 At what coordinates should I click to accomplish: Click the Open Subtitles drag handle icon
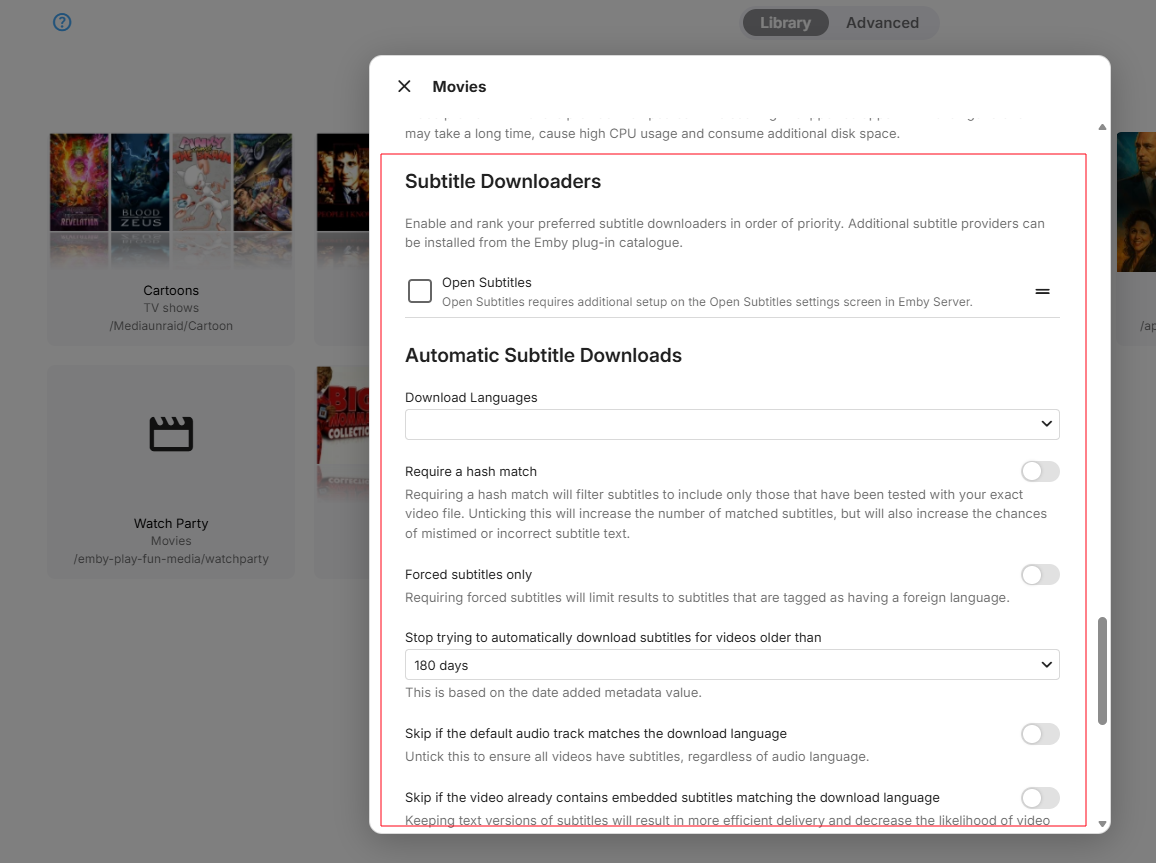click(x=1042, y=291)
